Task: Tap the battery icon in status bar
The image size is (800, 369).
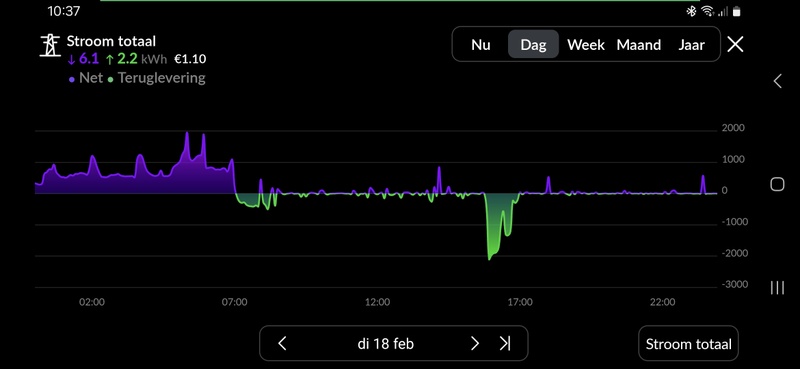Action: coord(737,11)
